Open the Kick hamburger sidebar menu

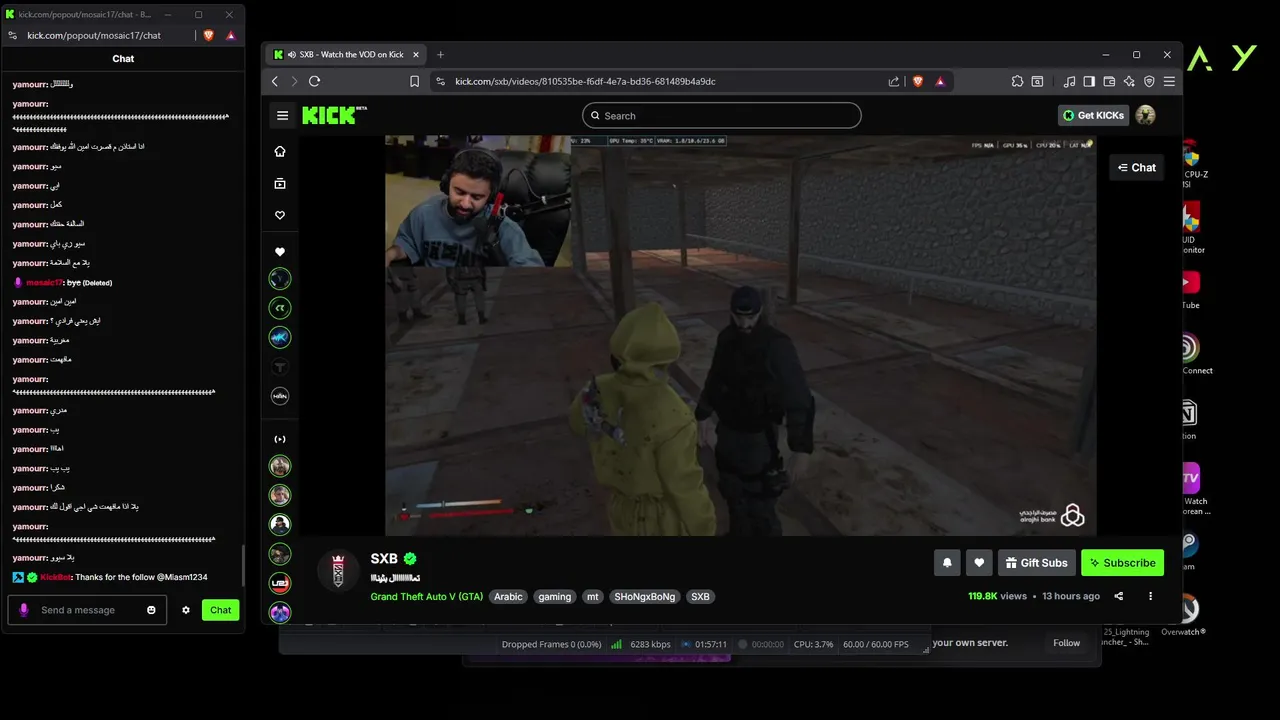pyautogui.click(x=282, y=116)
